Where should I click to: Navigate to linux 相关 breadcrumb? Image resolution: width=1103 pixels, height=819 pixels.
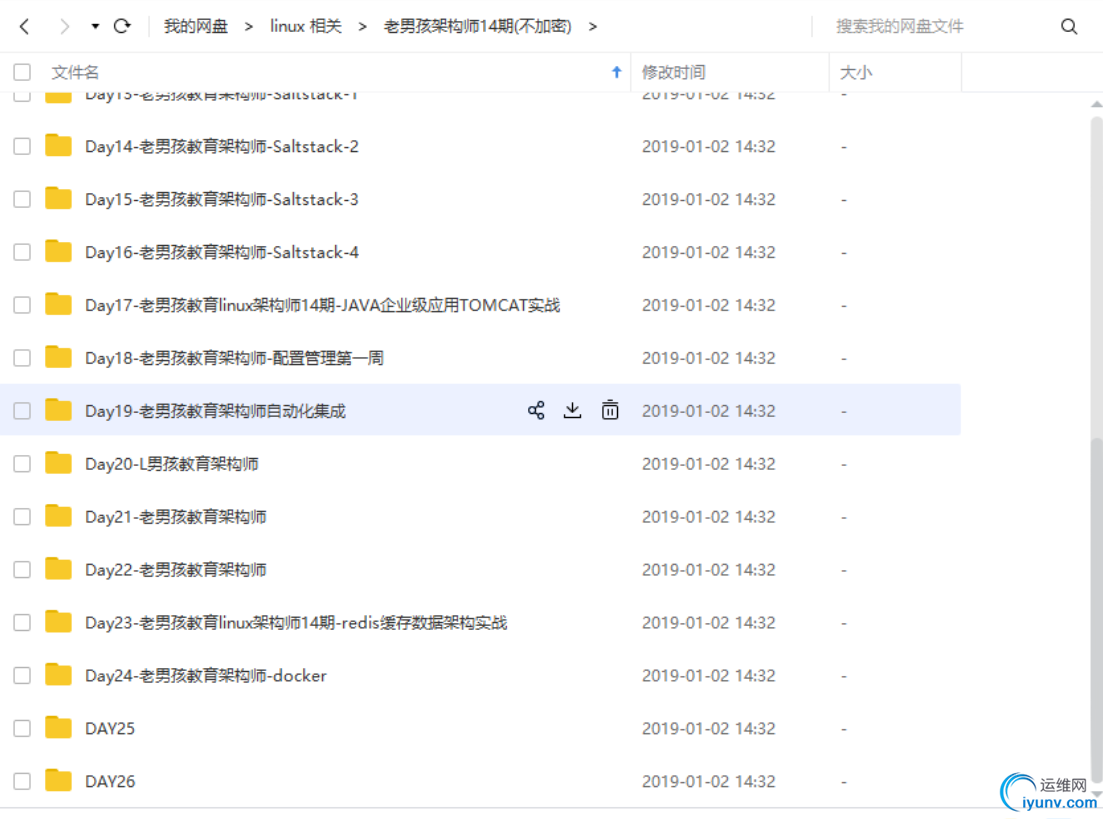(306, 27)
